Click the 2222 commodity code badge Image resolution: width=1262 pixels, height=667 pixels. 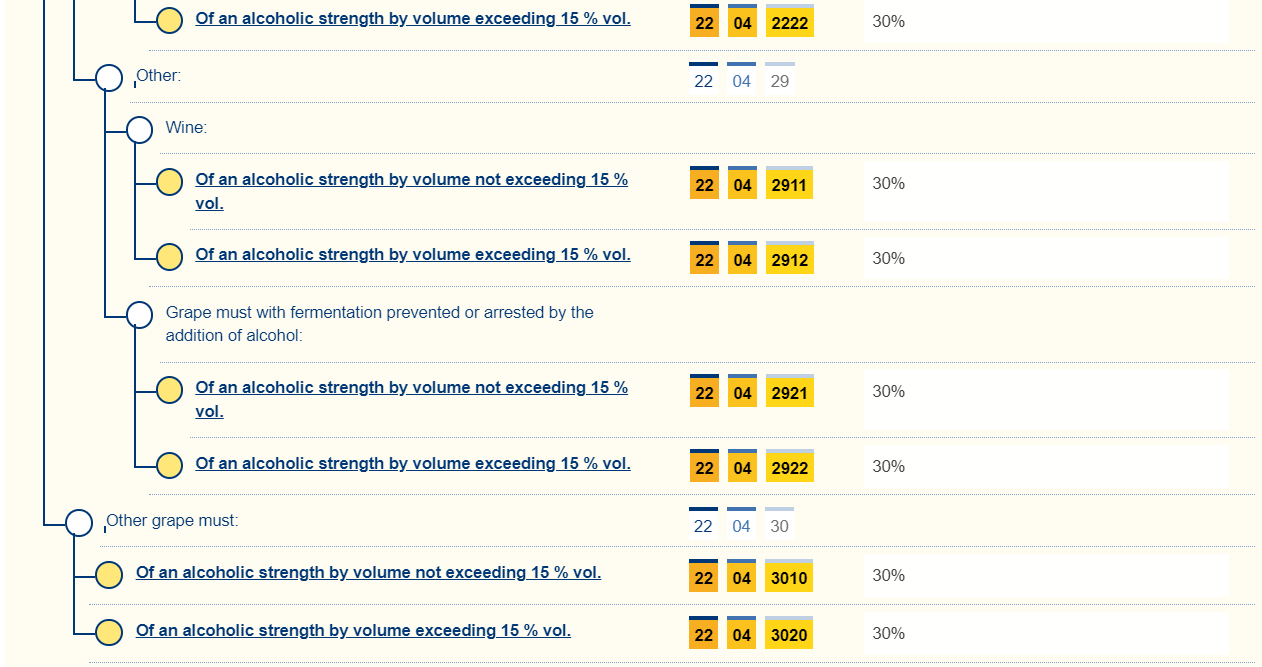789,22
